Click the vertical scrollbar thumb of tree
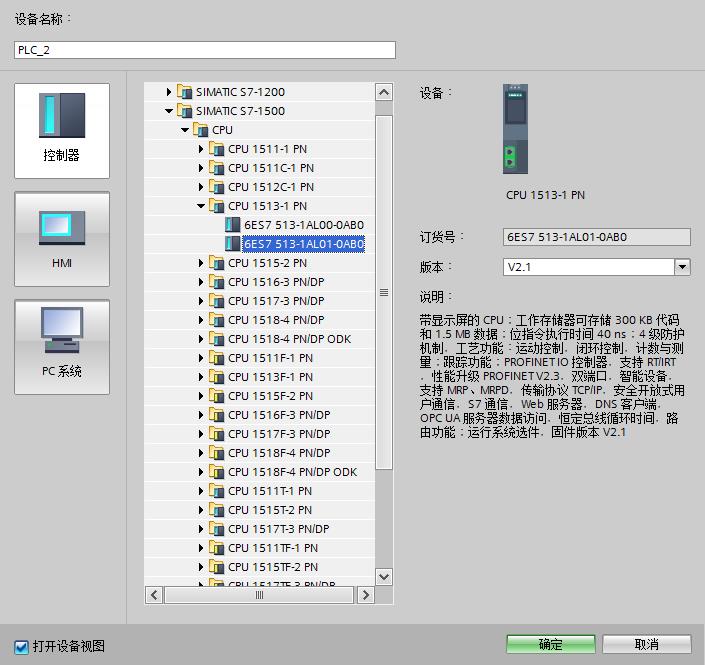Screen dimensions: 705x665 [x=384, y=293]
